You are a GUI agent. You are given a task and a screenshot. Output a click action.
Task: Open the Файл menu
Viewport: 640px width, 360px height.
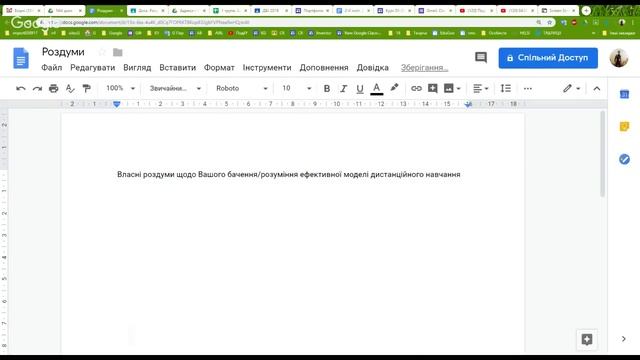tap(51, 68)
